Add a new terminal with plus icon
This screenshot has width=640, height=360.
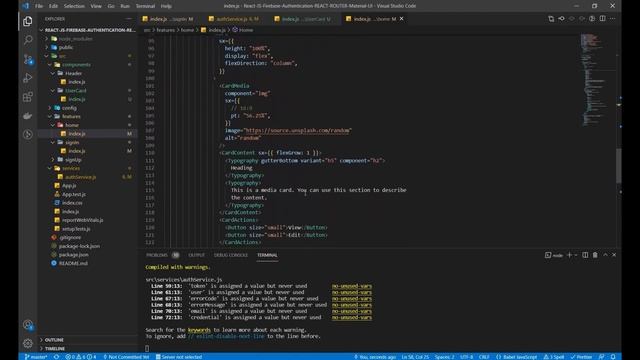[x=569, y=255]
